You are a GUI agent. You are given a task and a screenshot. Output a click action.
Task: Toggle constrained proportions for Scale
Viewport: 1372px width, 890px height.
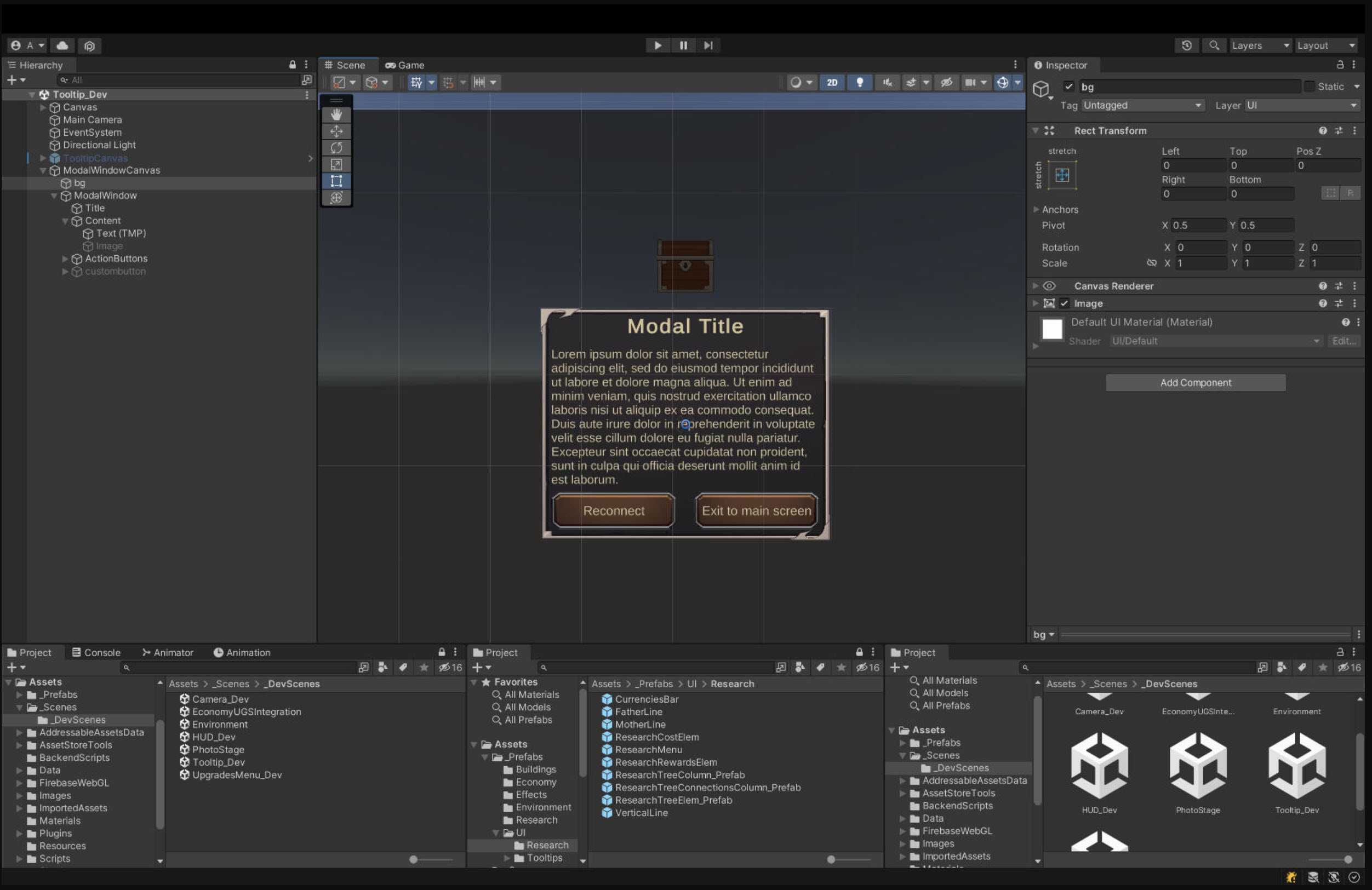click(x=1151, y=263)
